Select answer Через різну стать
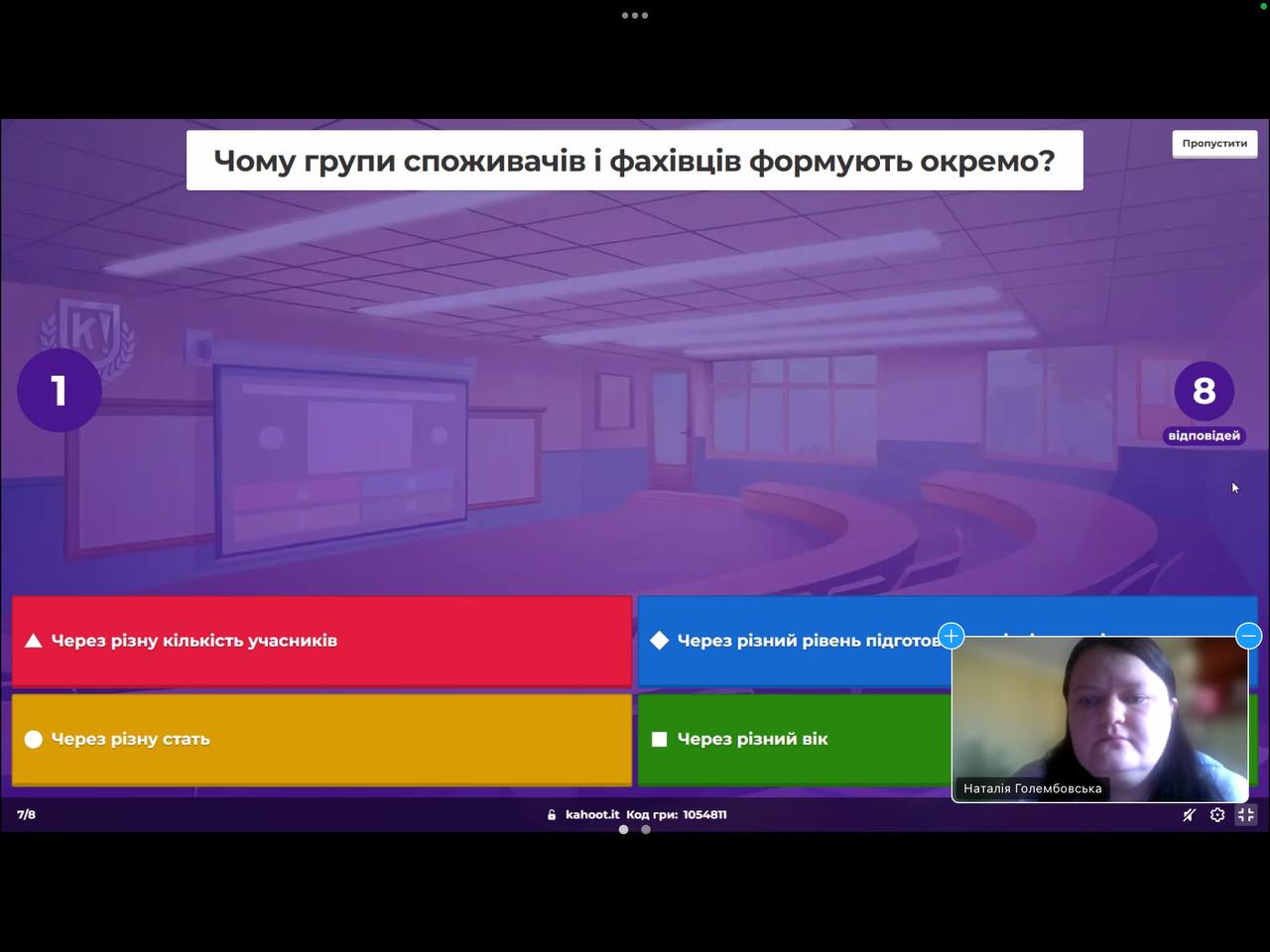 click(x=321, y=739)
